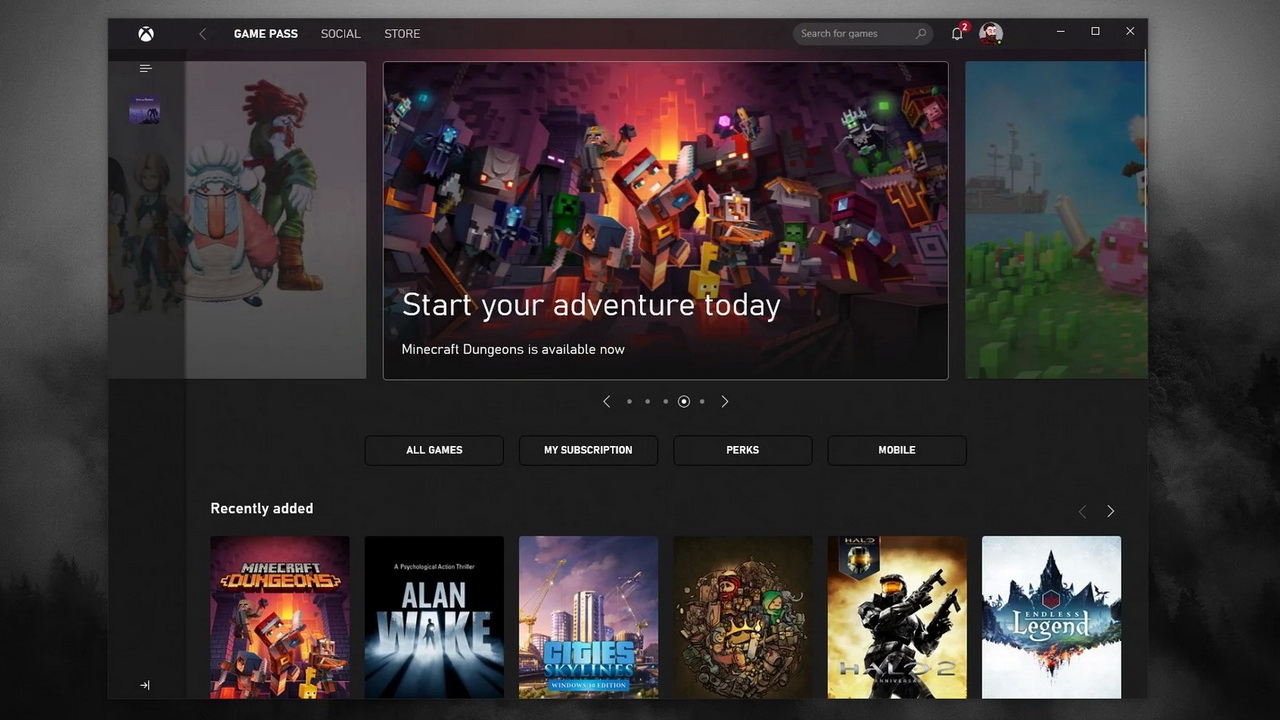Toggle the hamburger sidebar menu

click(146, 68)
